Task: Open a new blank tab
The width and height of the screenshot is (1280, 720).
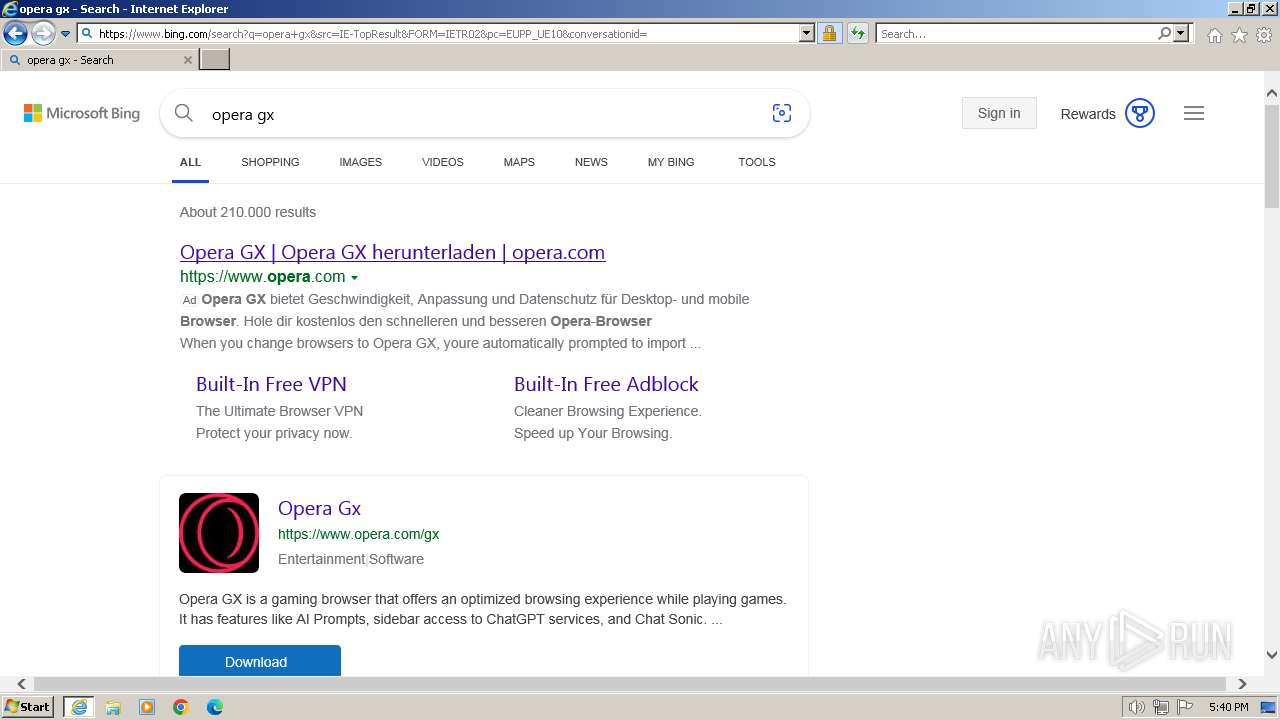Action: point(215,60)
